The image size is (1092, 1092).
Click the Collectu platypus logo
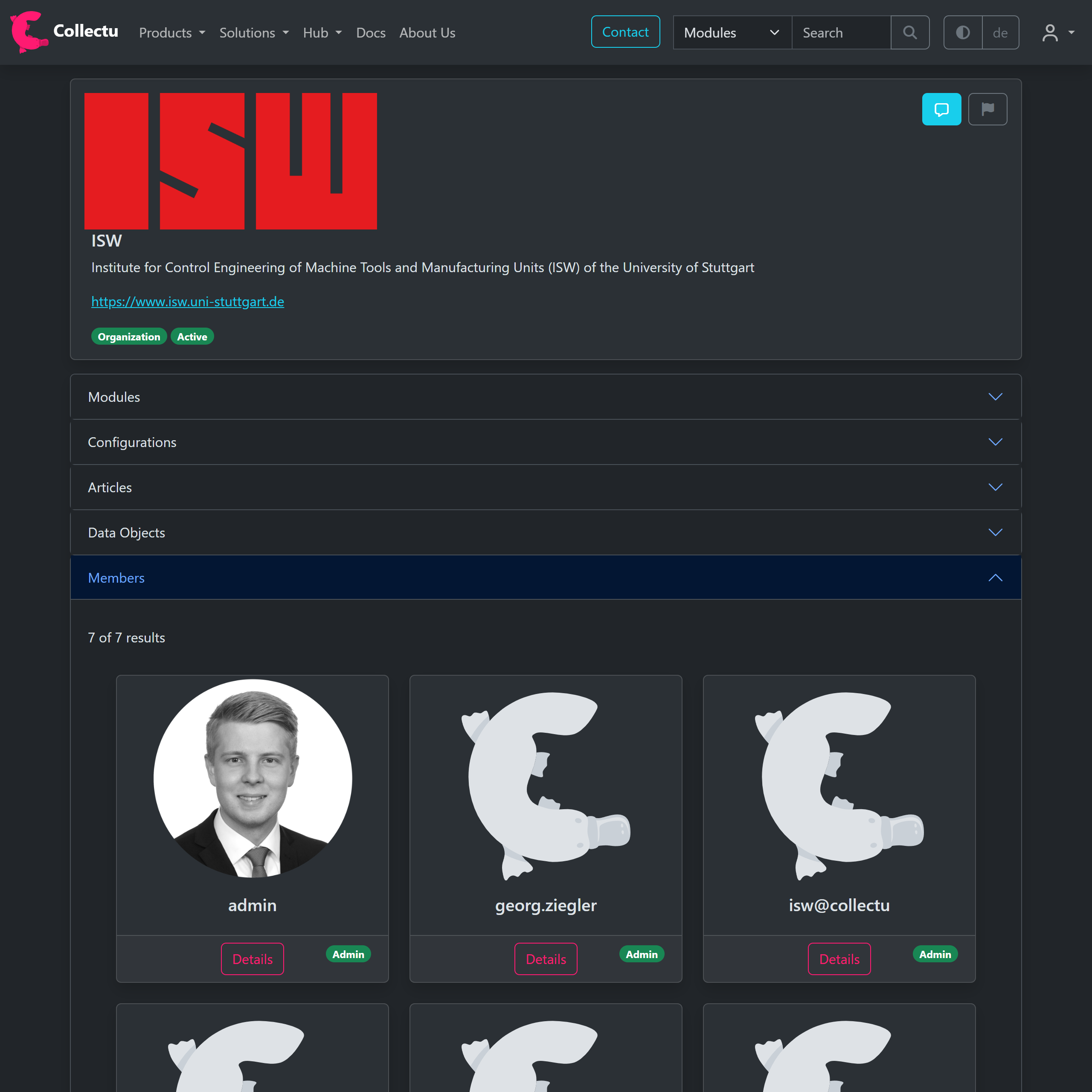pos(29,32)
